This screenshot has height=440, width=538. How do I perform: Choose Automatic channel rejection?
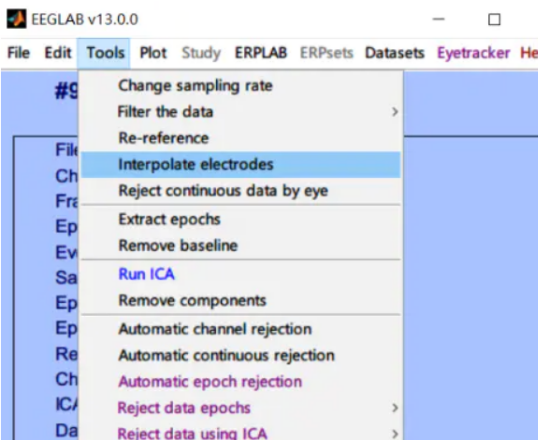[241, 329]
